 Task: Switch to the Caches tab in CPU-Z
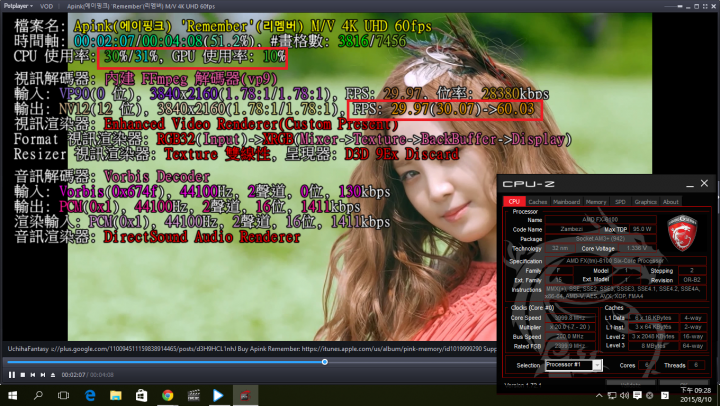click(x=538, y=202)
